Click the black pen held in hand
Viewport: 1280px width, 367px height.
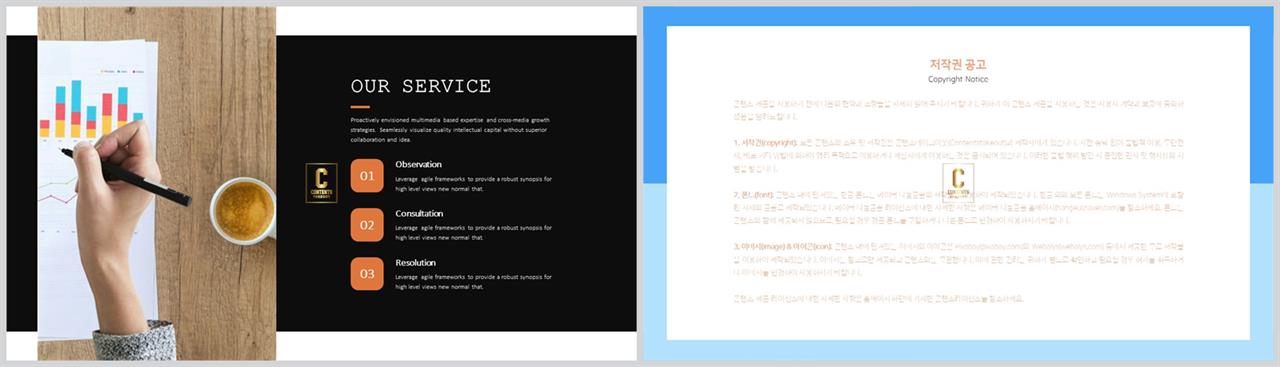126,177
